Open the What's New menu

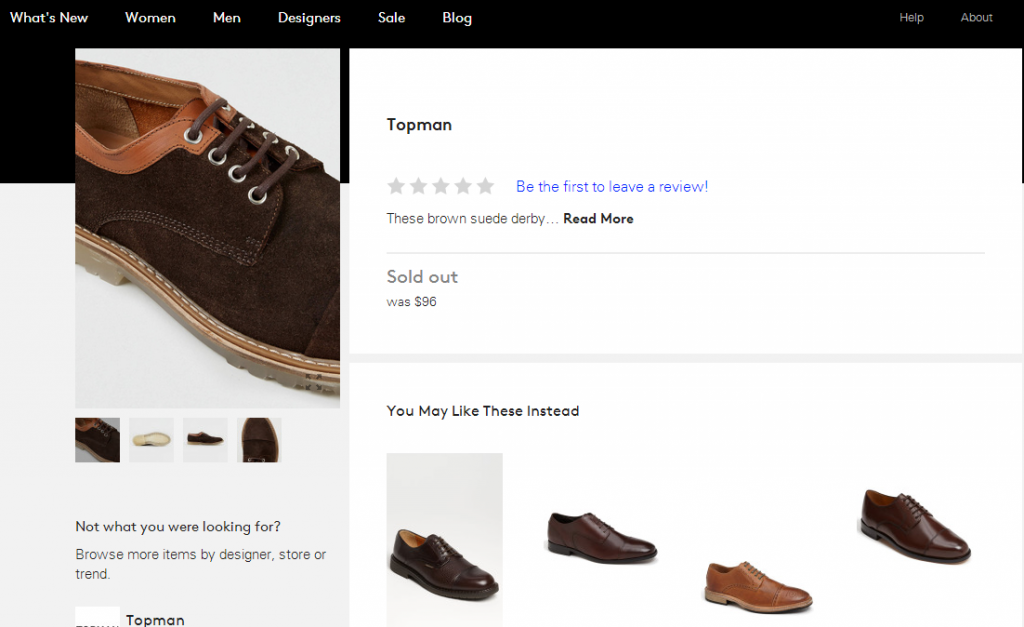click(x=48, y=17)
